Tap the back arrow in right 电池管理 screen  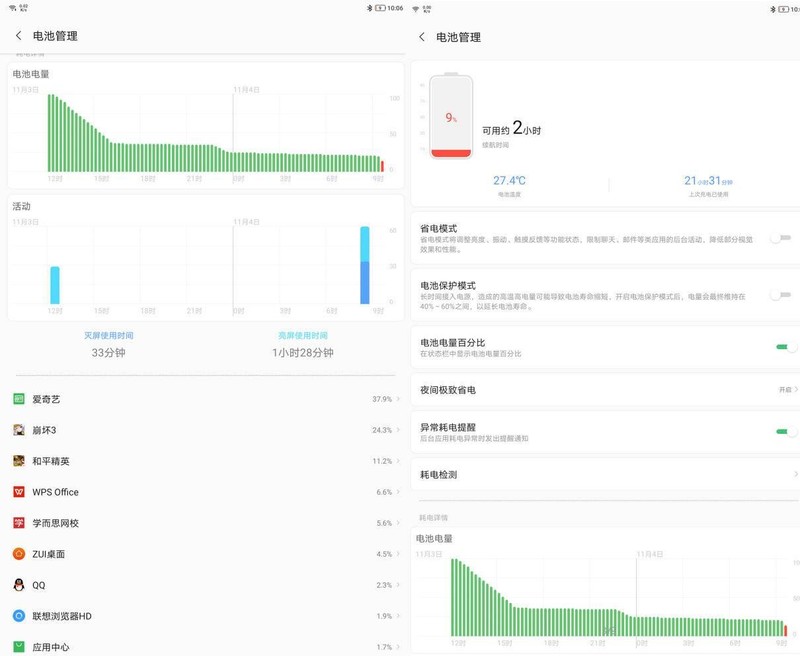pyautogui.click(x=422, y=37)
